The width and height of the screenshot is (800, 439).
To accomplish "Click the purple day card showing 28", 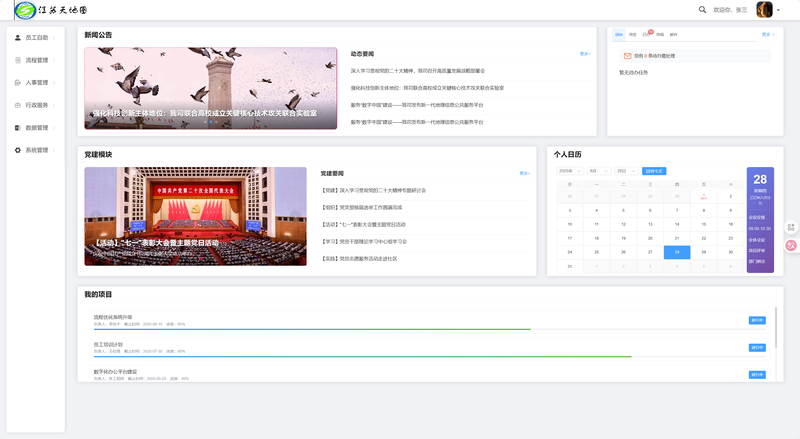I will pos(760,220).
